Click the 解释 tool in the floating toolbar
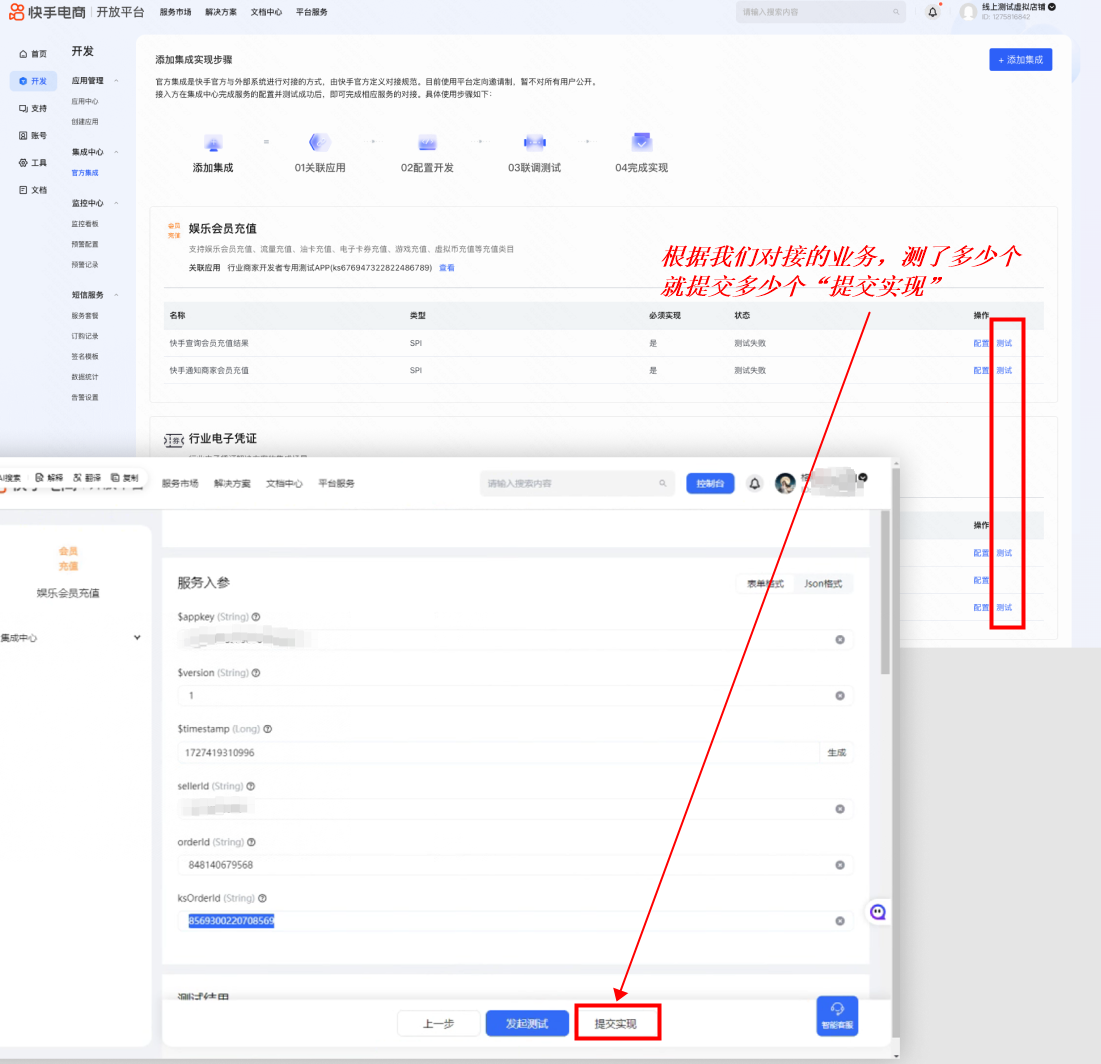This screenshot has height=1064, width=1101. pyautogui.click(x=49, y=478)
